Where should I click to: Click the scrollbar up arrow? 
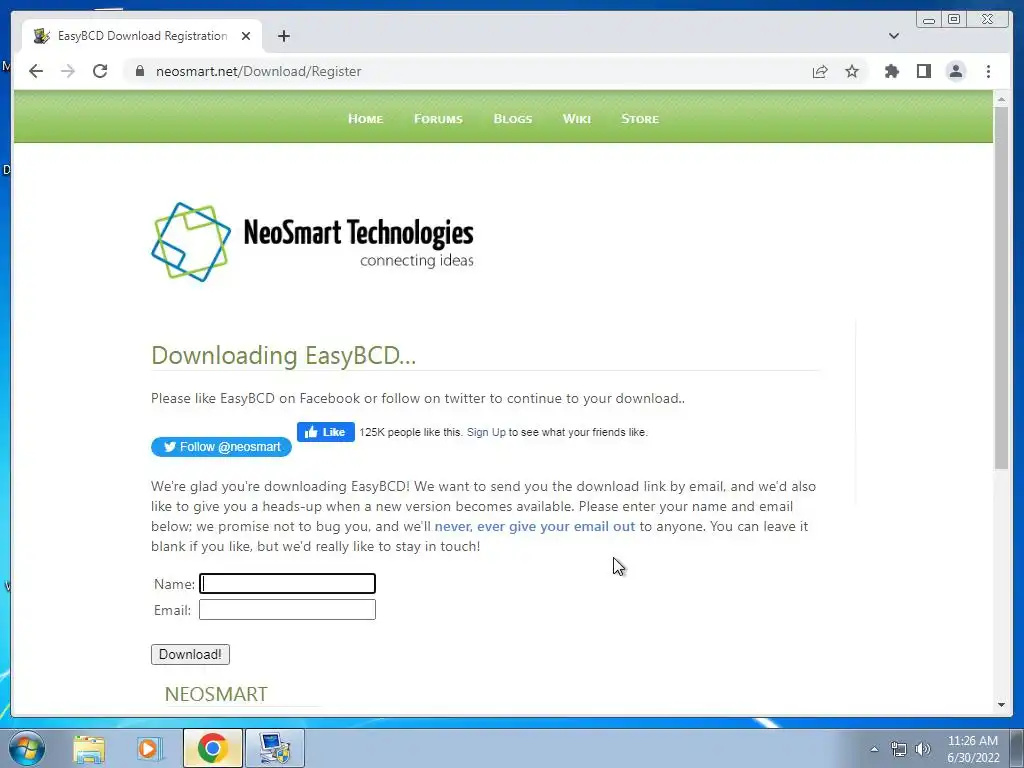[1001, 99]
